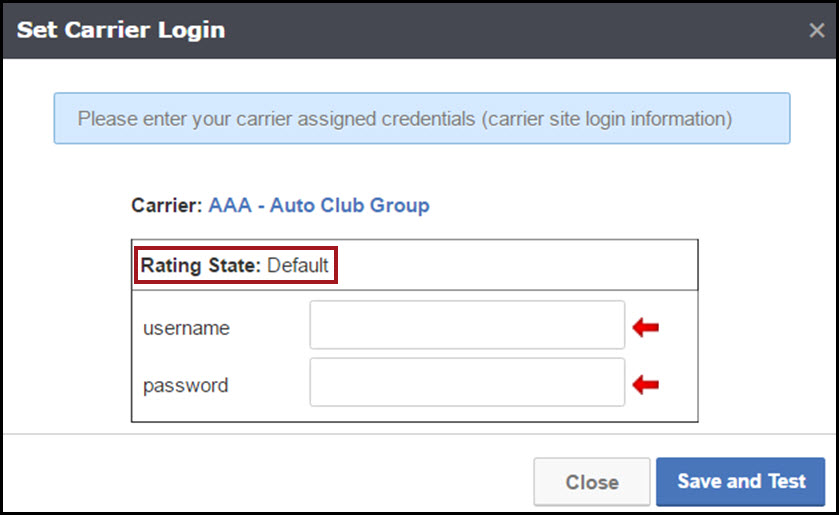Click the 'Carrier:' label
Viewport: 839px width, 515px height.
click(x=167, y=206)
